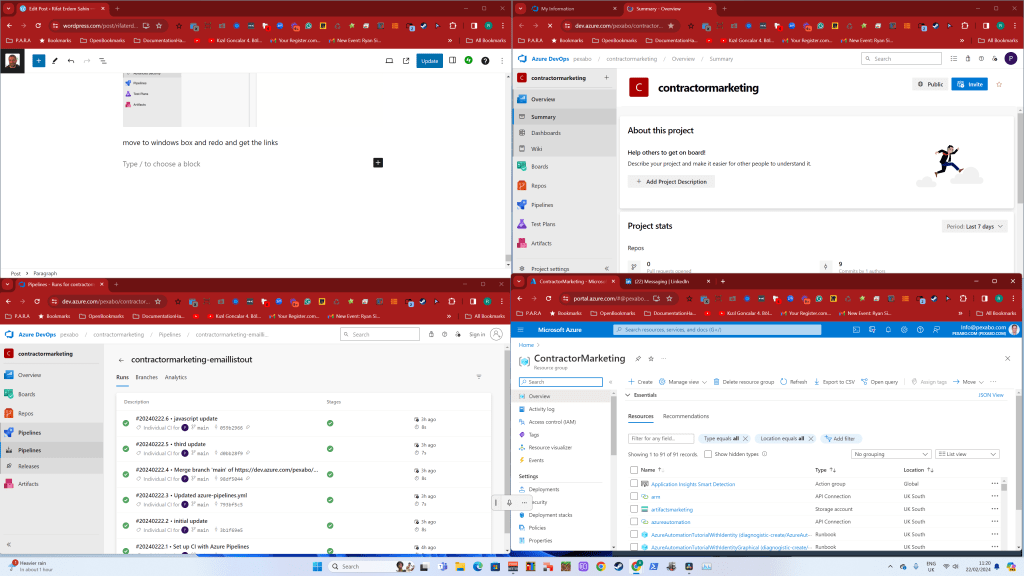Open Azure portal settings gear in header

[x=904, y=330]
